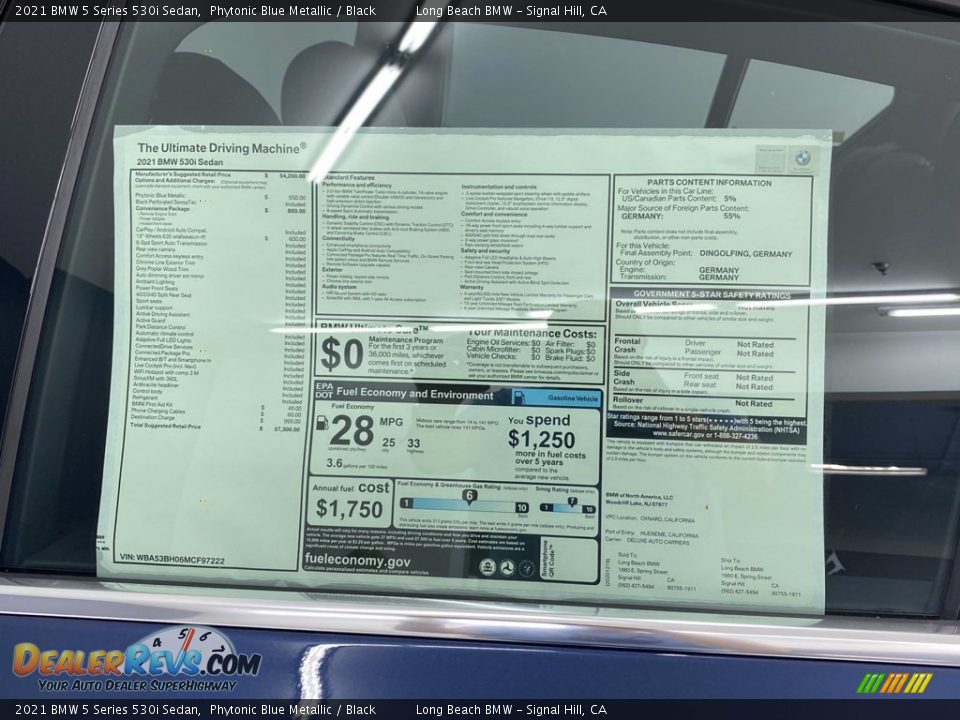Click the DOT triskelion seal on the fuel economy label
Screen dimensions: 960x720
507,568
